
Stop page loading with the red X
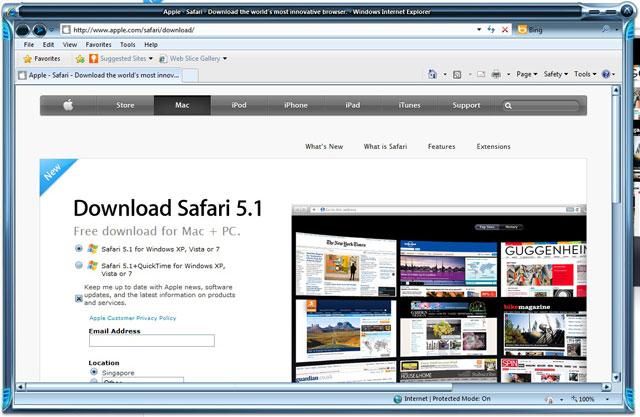(x=505, y=30)
